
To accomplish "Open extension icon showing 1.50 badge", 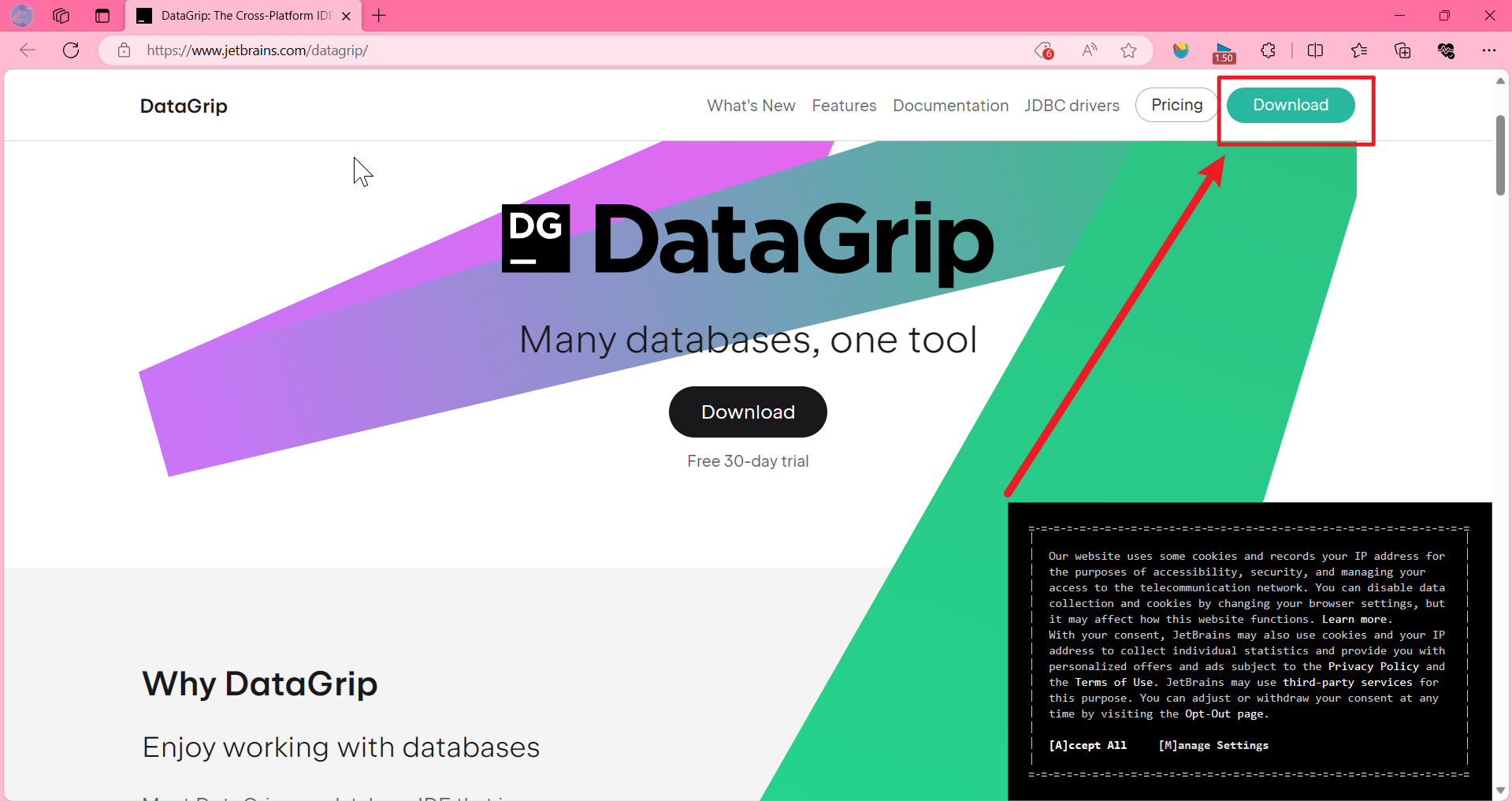I will [x=1224, y=52].
